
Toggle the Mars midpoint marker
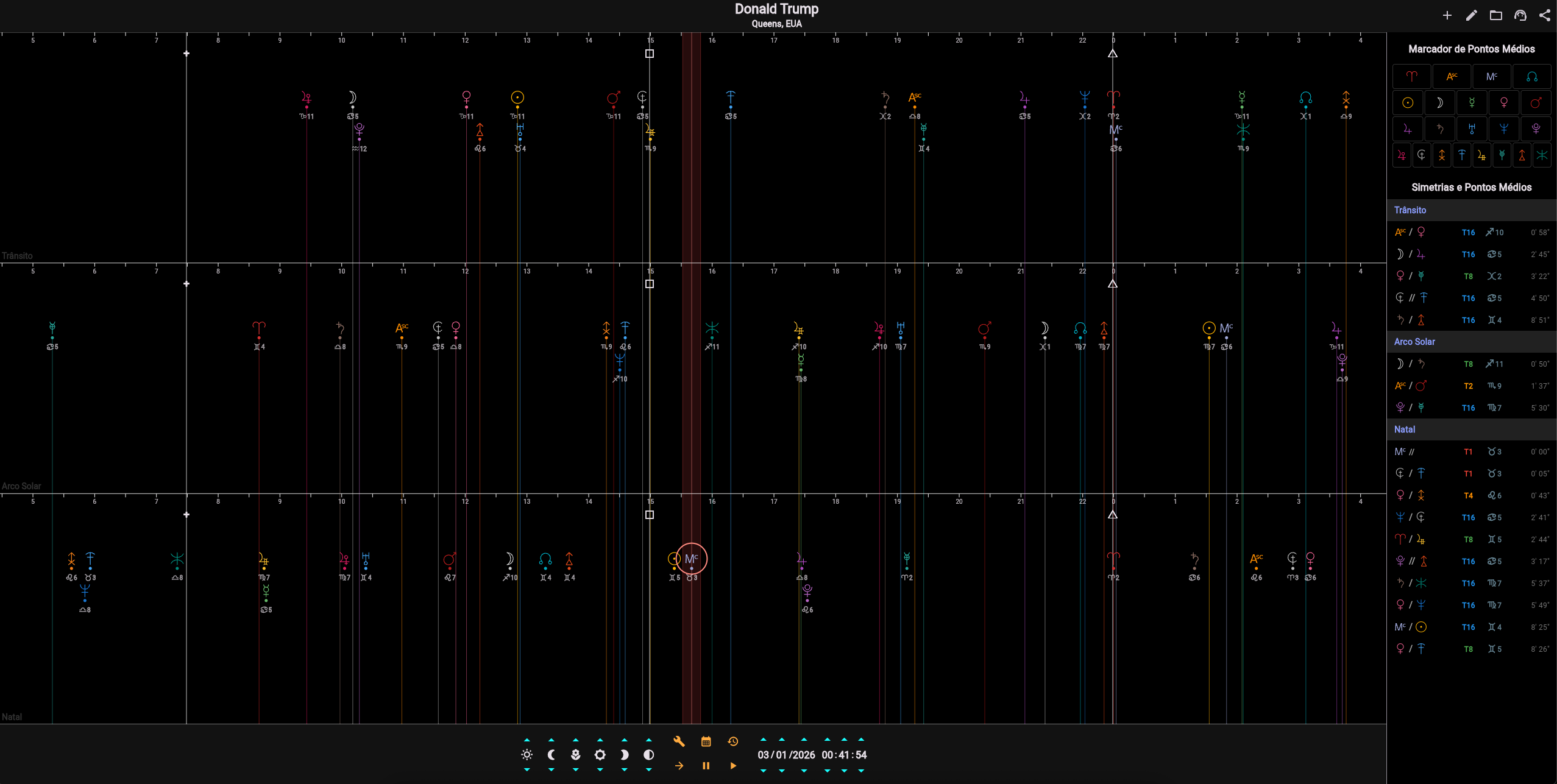coord(1536,103)
